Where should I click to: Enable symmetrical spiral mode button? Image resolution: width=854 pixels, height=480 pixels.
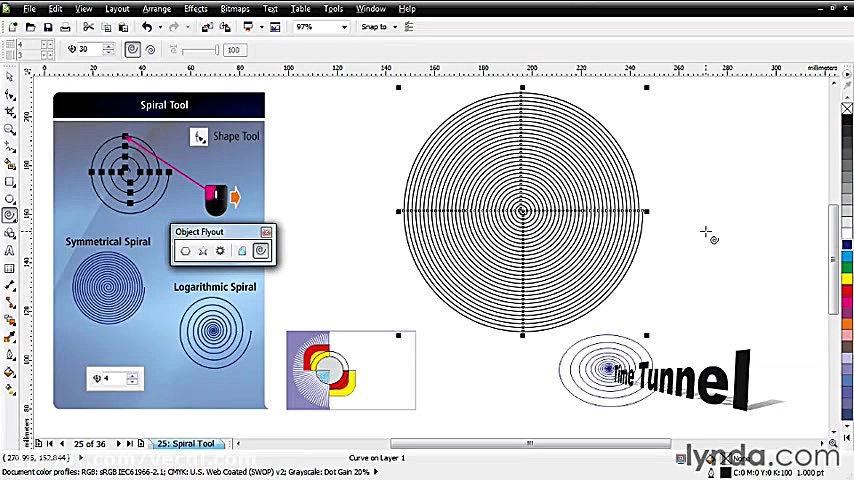tap(133, 49)
